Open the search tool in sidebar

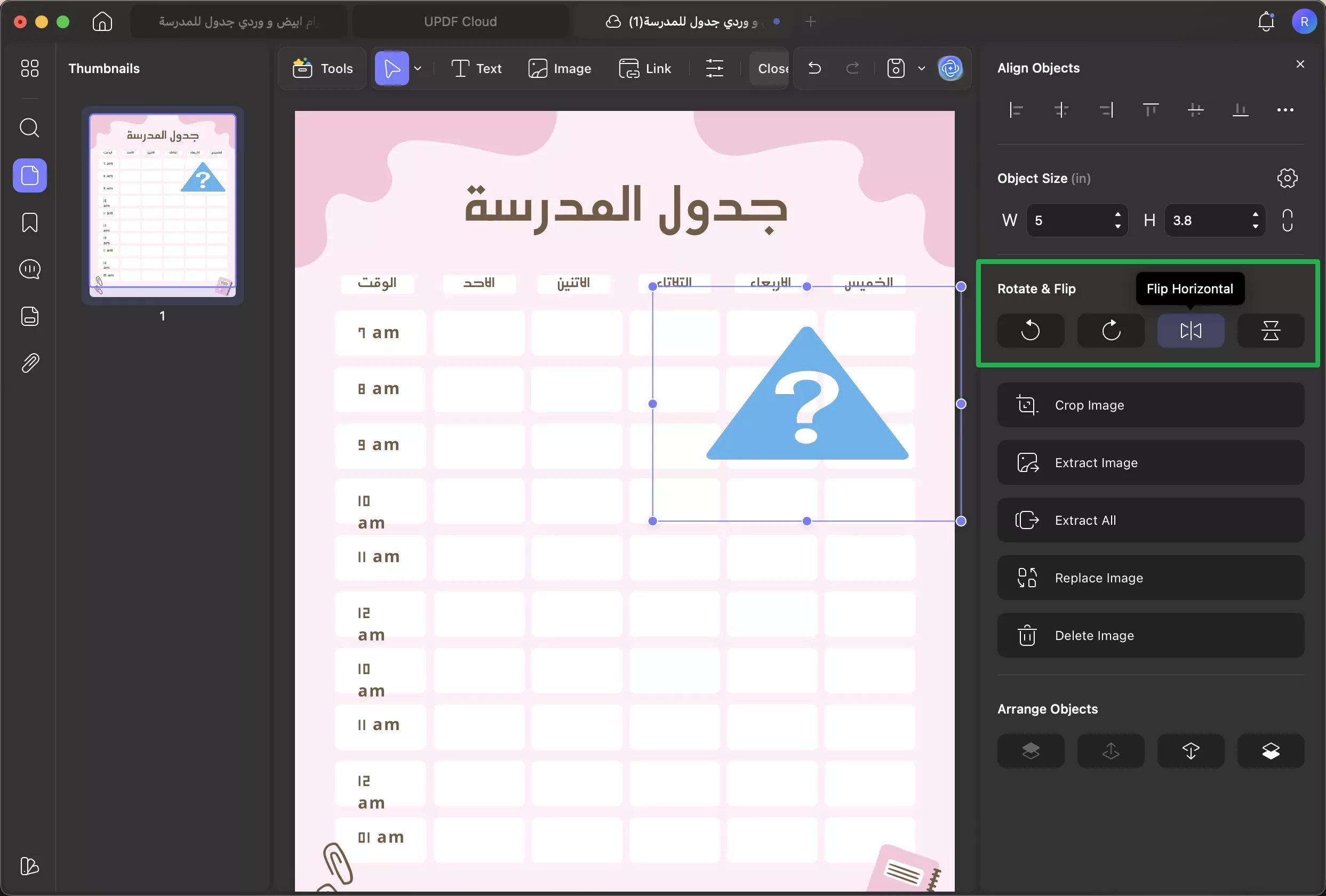pyautogui.click(x=30, y=129)
